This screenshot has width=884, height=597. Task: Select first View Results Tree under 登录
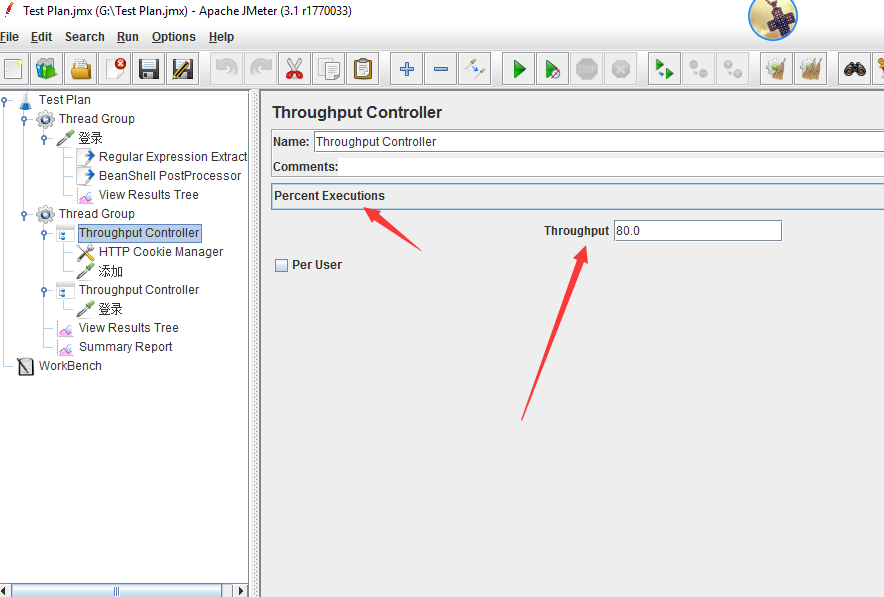(x=148, y=195)
